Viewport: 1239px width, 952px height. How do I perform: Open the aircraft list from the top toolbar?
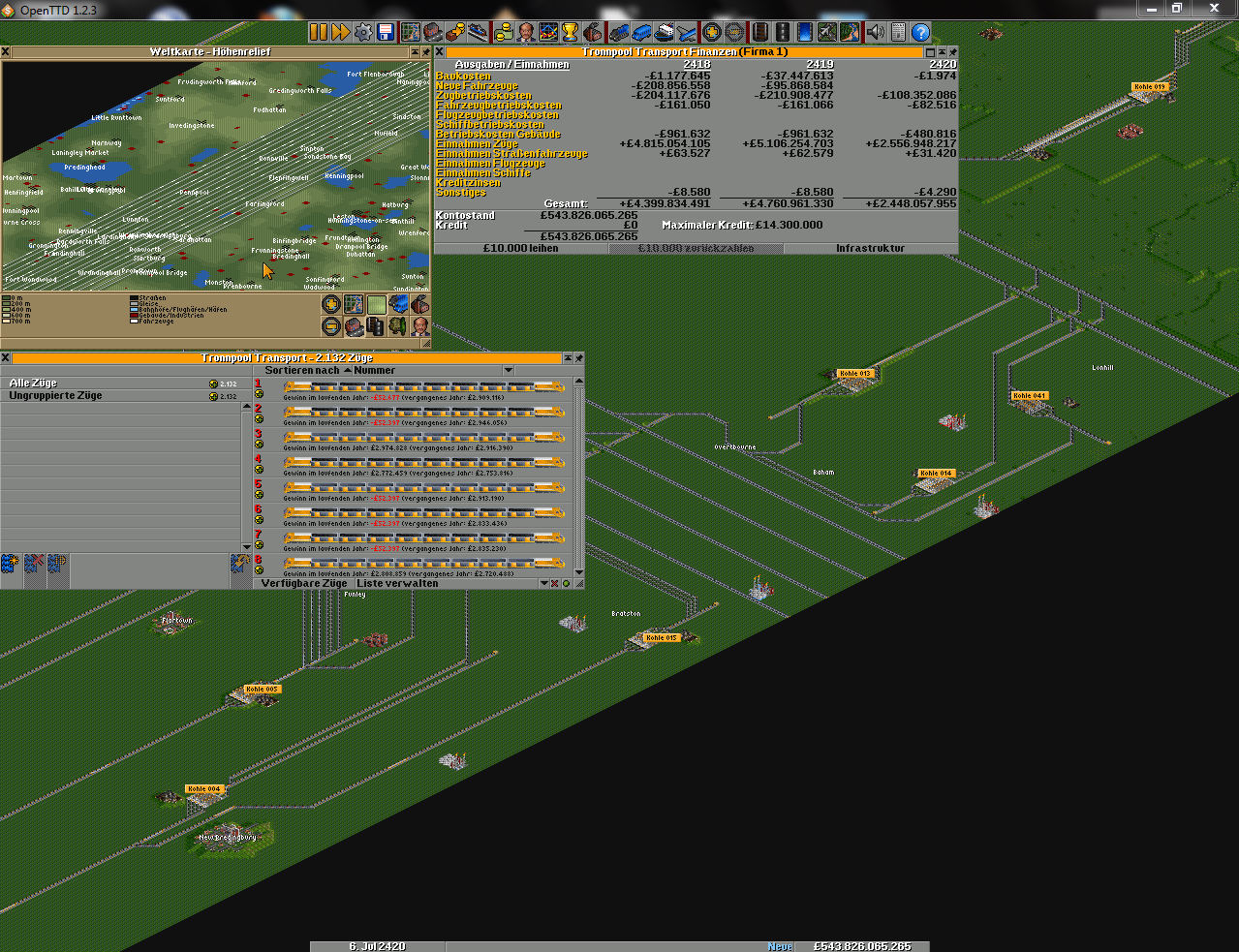[687, 32]
